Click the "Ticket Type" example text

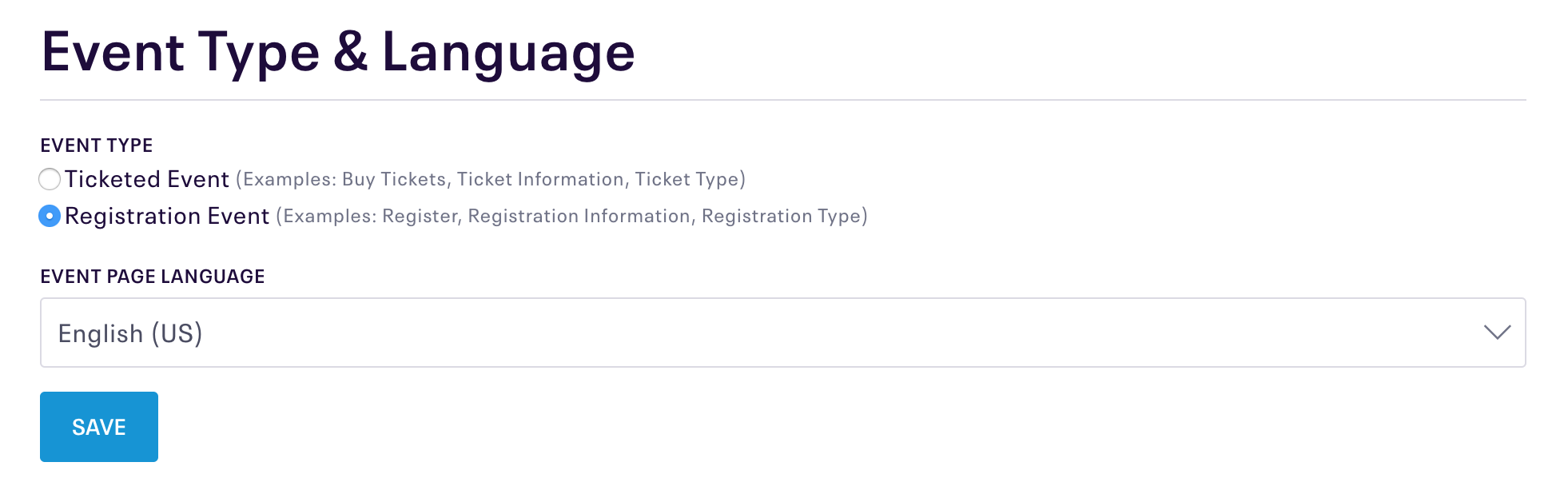tap(687, 179)
